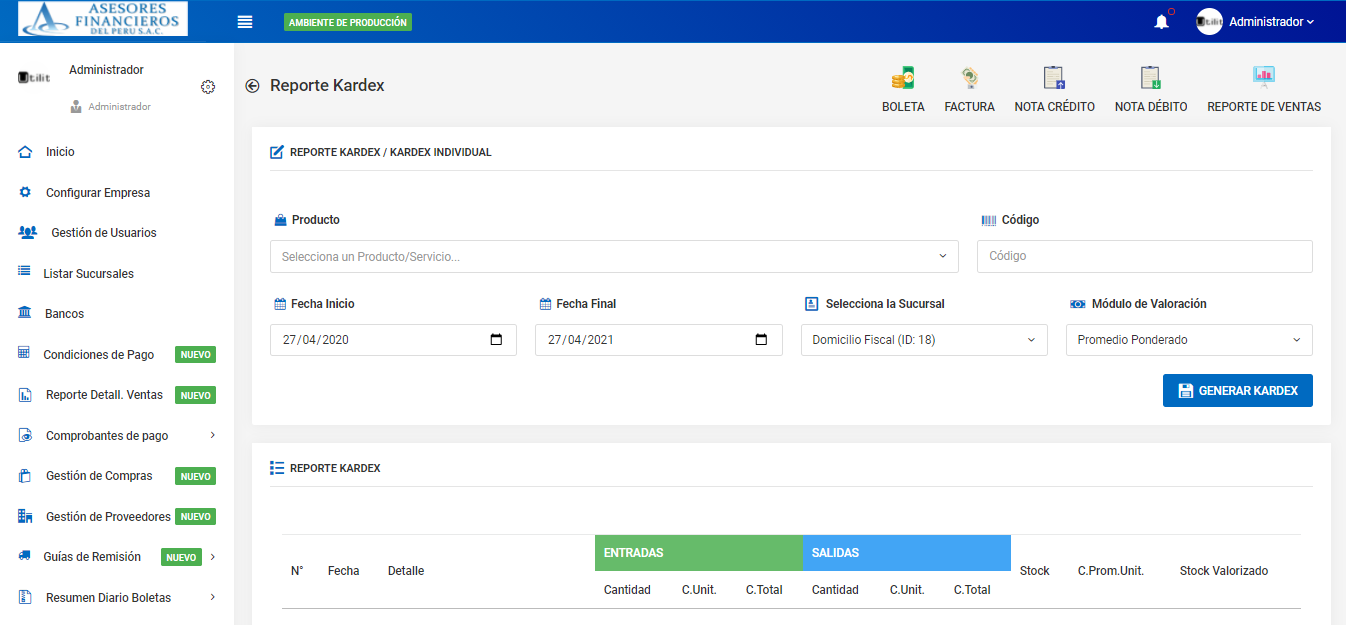Open the notifications bell
Screen dimensions: 1346x625
[1161, 22]
